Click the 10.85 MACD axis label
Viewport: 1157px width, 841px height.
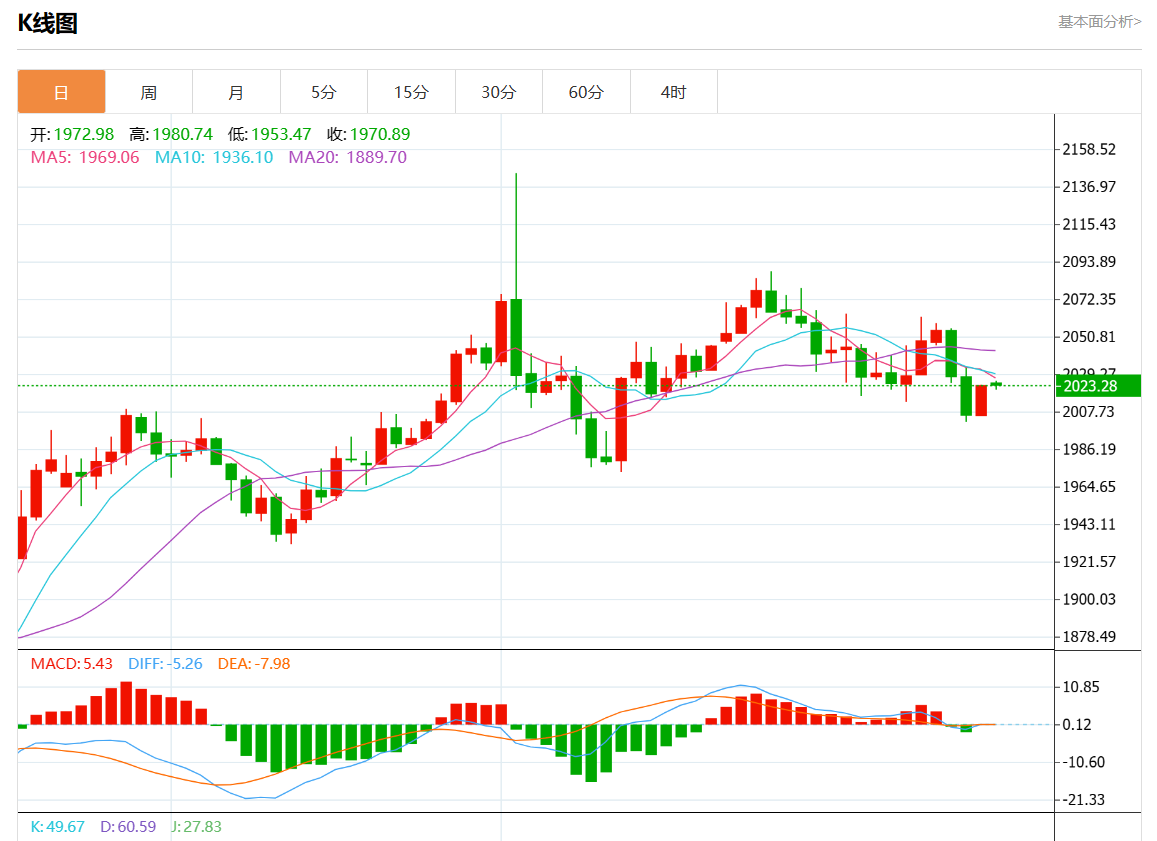[1081, 688]
